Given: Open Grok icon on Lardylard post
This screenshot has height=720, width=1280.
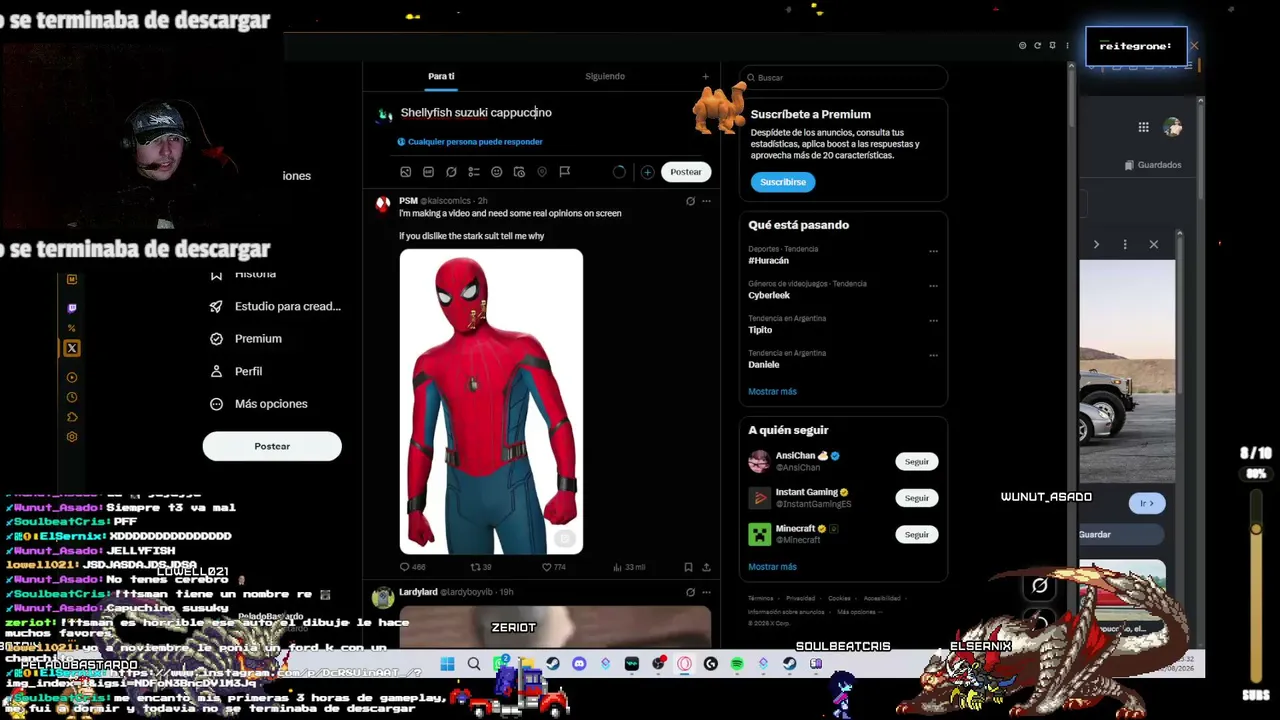Looking at the screenshot, I should coord(690,592).
